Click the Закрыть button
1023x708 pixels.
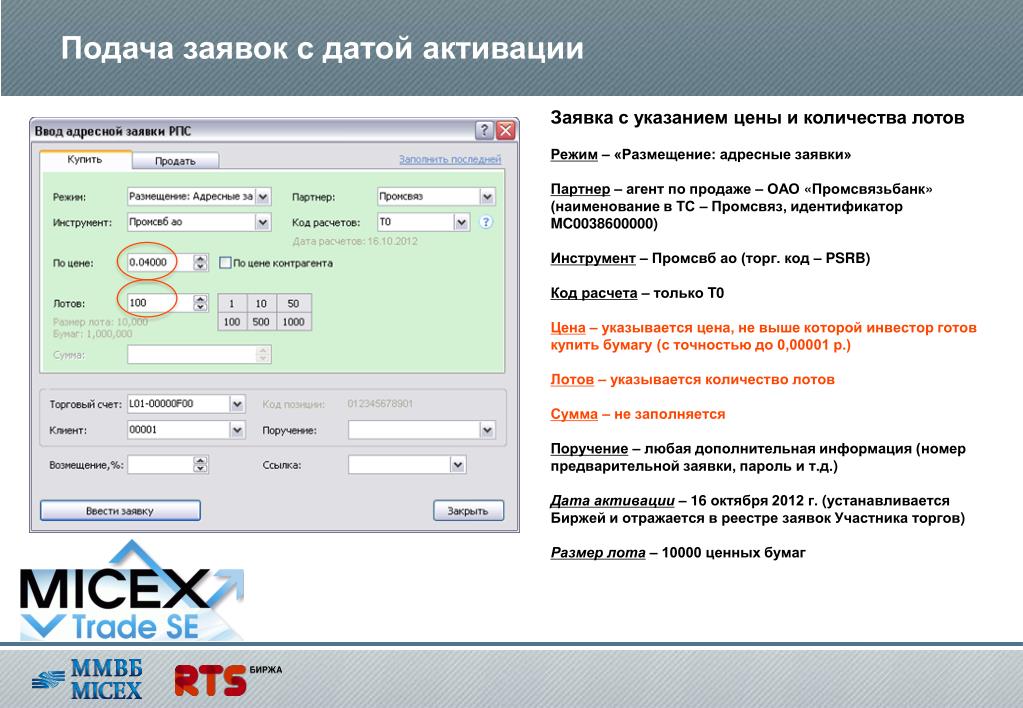click(x=468, y=511)
